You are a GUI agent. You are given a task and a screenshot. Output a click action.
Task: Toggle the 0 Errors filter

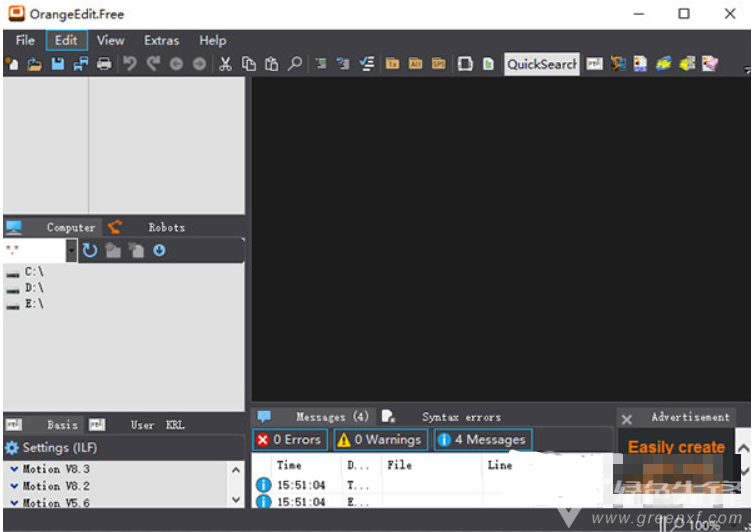coord(290,439)
